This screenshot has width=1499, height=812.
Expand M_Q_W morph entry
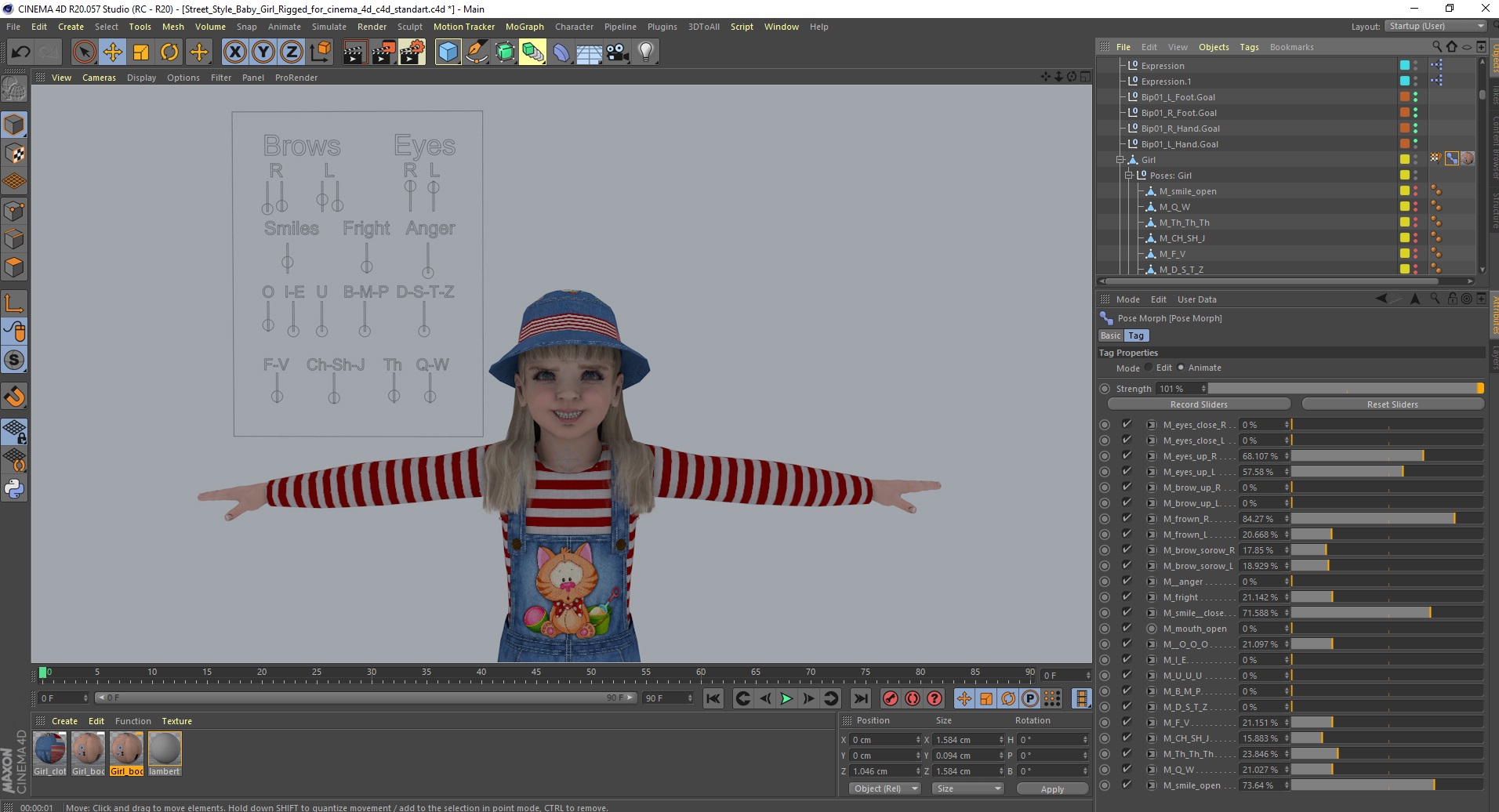[1151, 770]
